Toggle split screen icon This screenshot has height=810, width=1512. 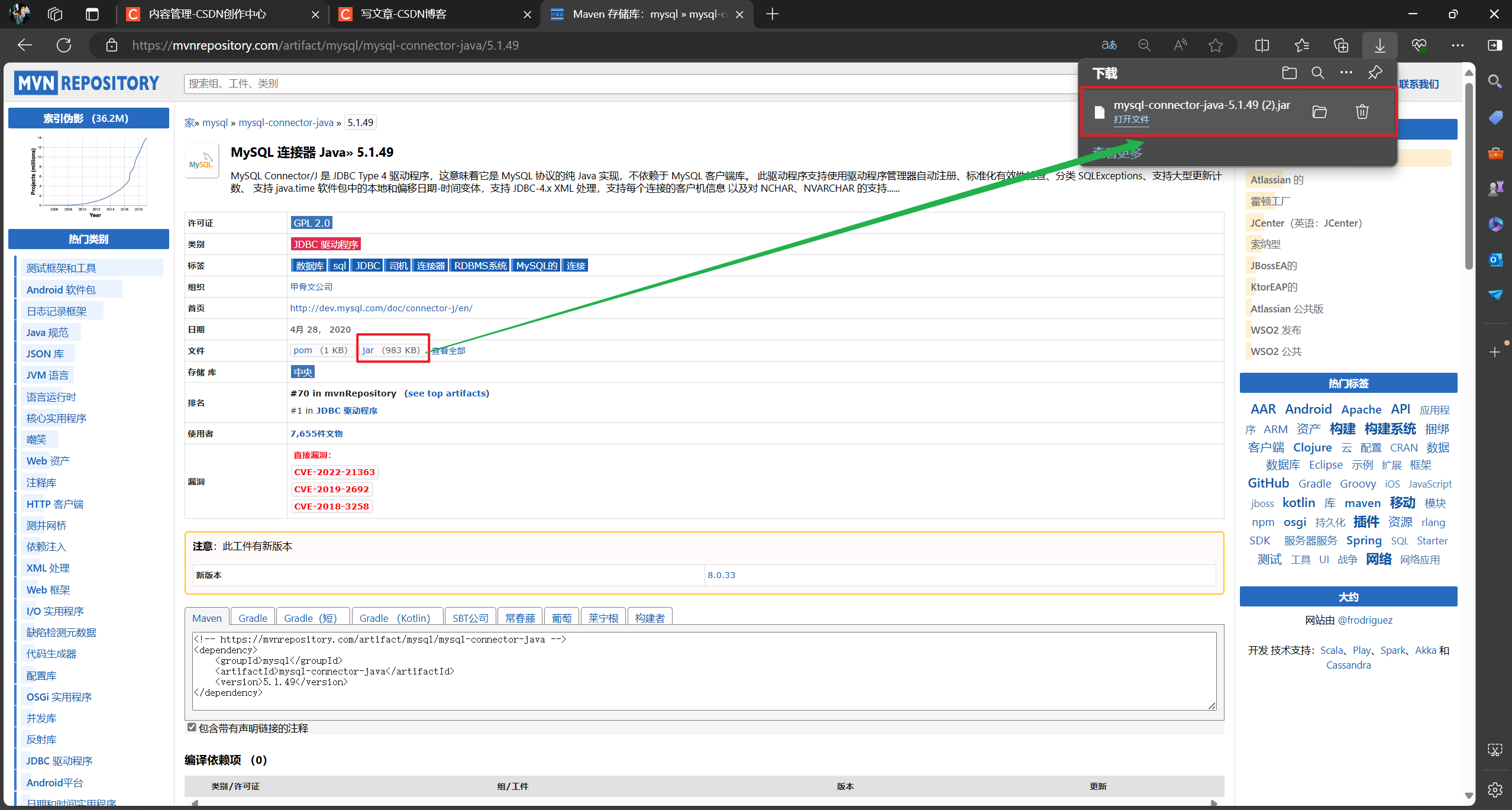click(x=1262, y=45)
